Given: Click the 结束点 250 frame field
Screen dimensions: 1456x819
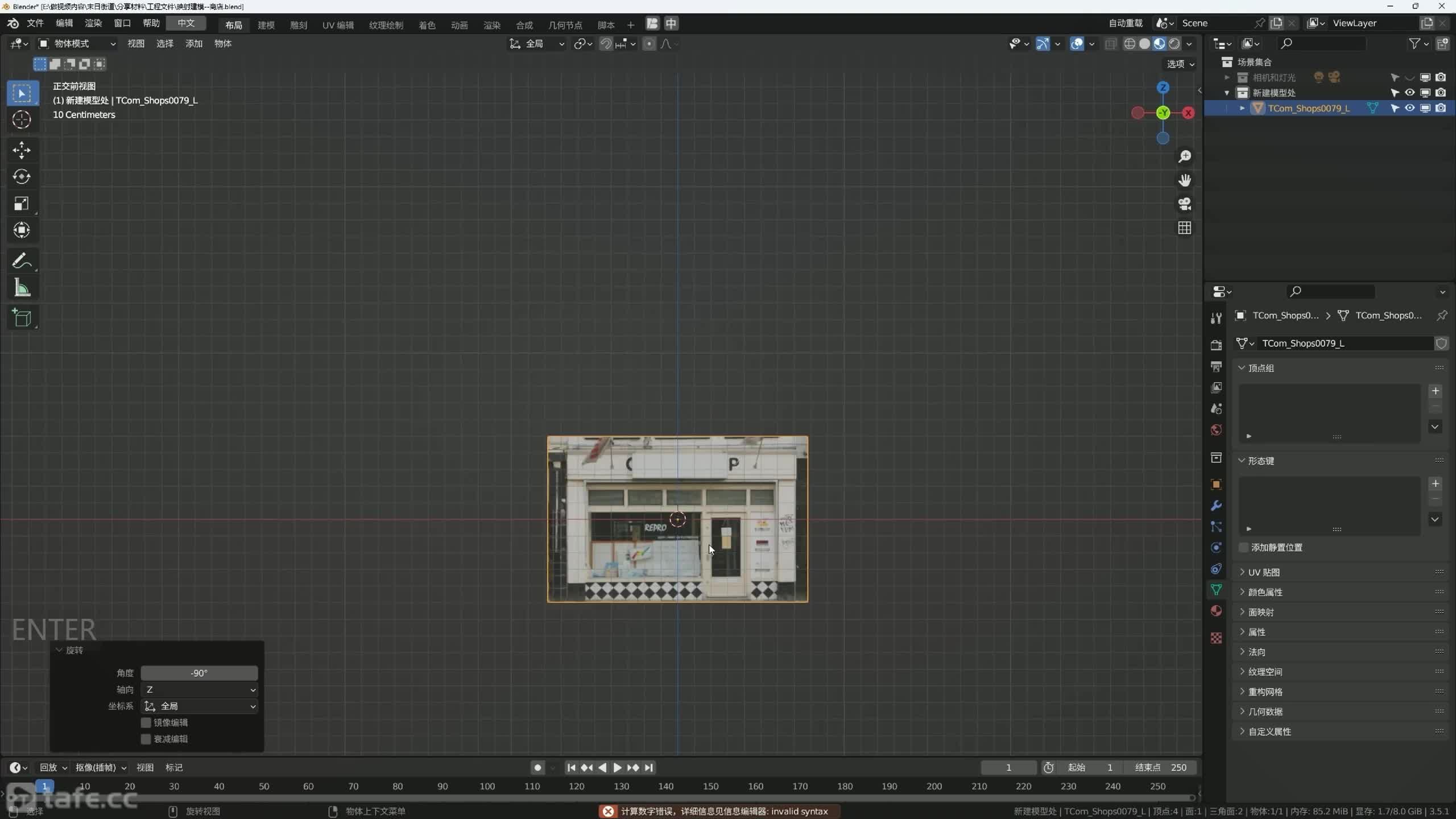Looking at the screenshot, I should tap(1160, 768).
